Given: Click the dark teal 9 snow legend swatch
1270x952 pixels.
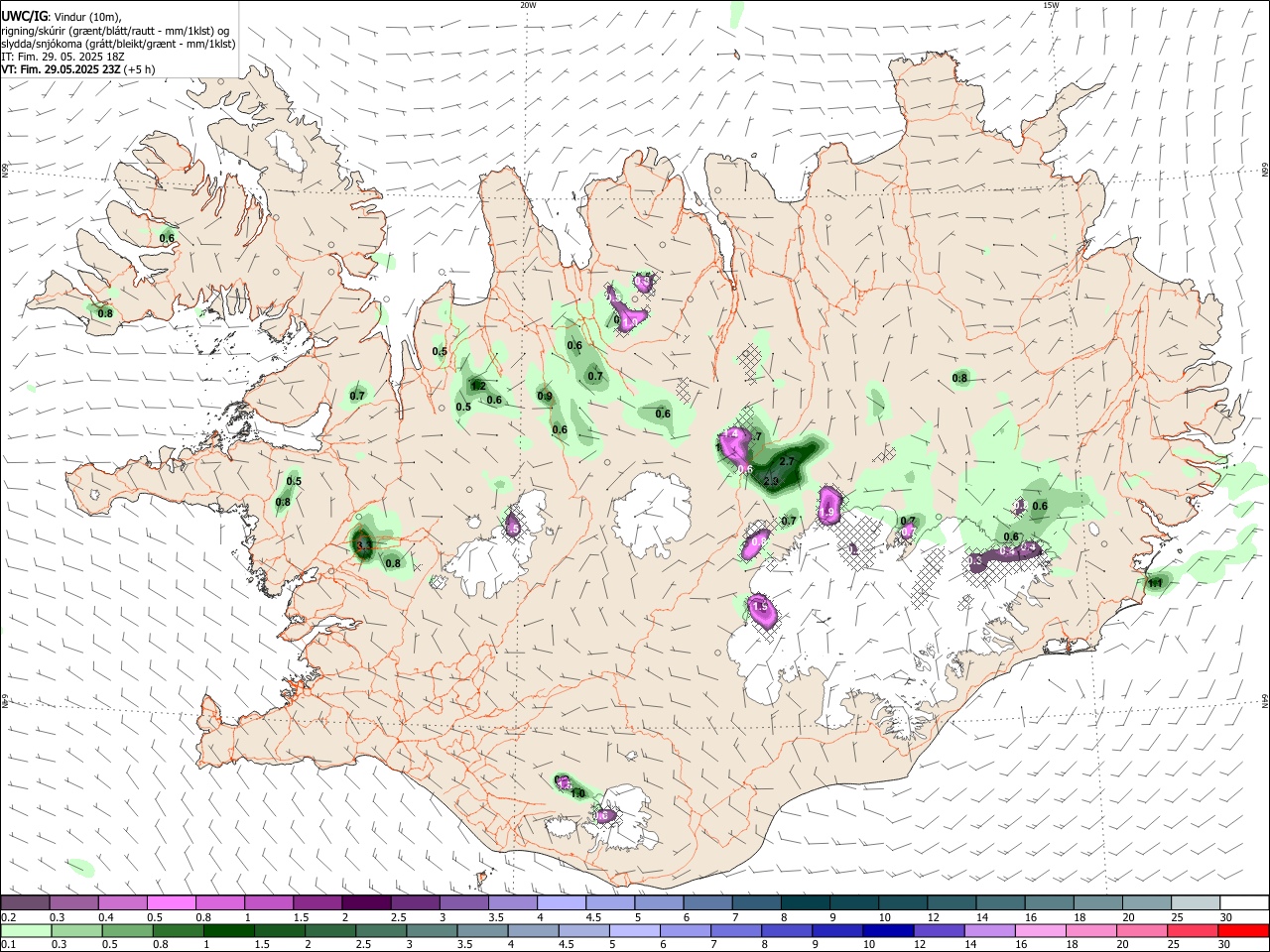Looking at the screenshot, I should point(855,902).
